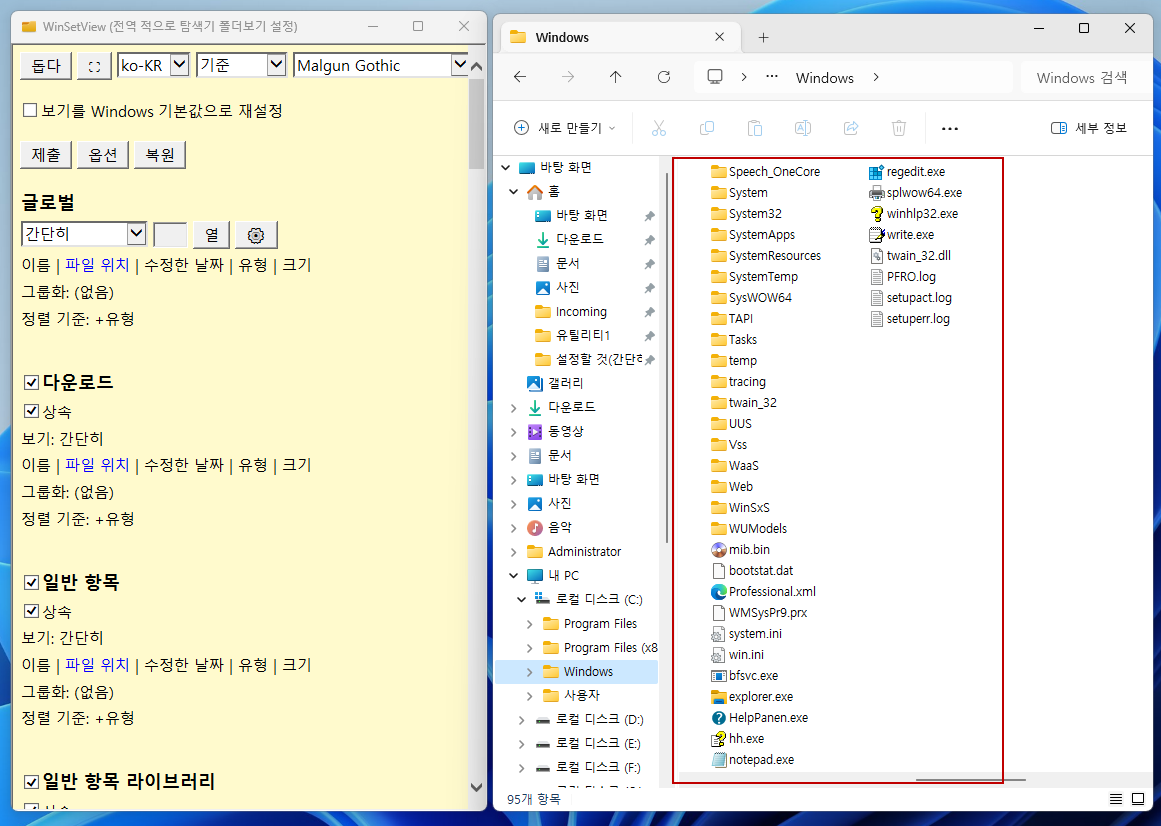Image resolution: width=1161 pixels, height=826 pixels.
Task: Click the Explorer up-arrow navigation icon
Action: (x=615, y=77)
